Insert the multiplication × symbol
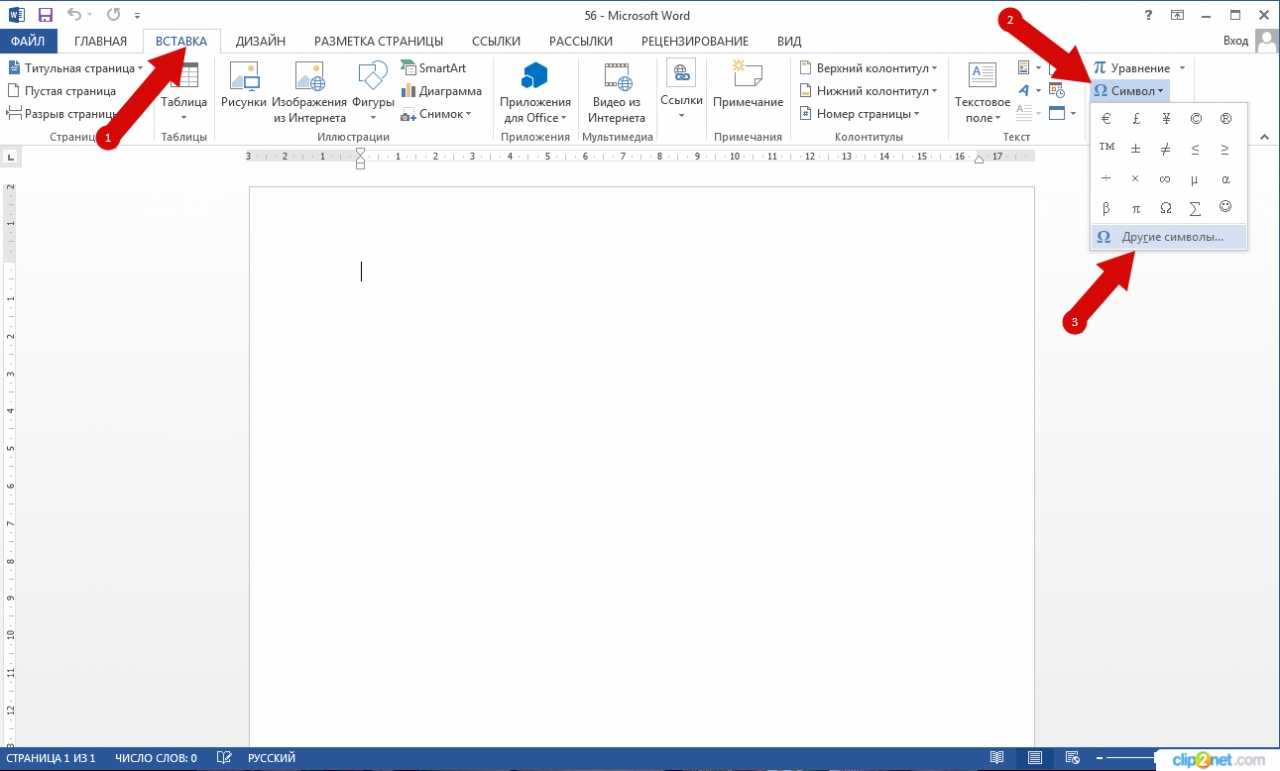 [1136, 179]
